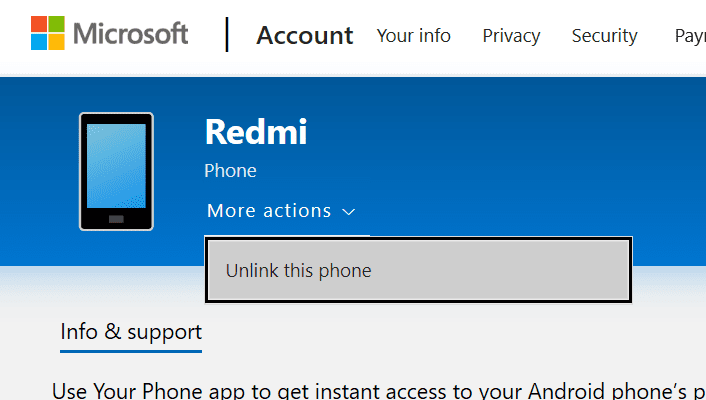This screenshot has width=706, height=400.
Task: Select Unlink this phone option
Action: 419,270
